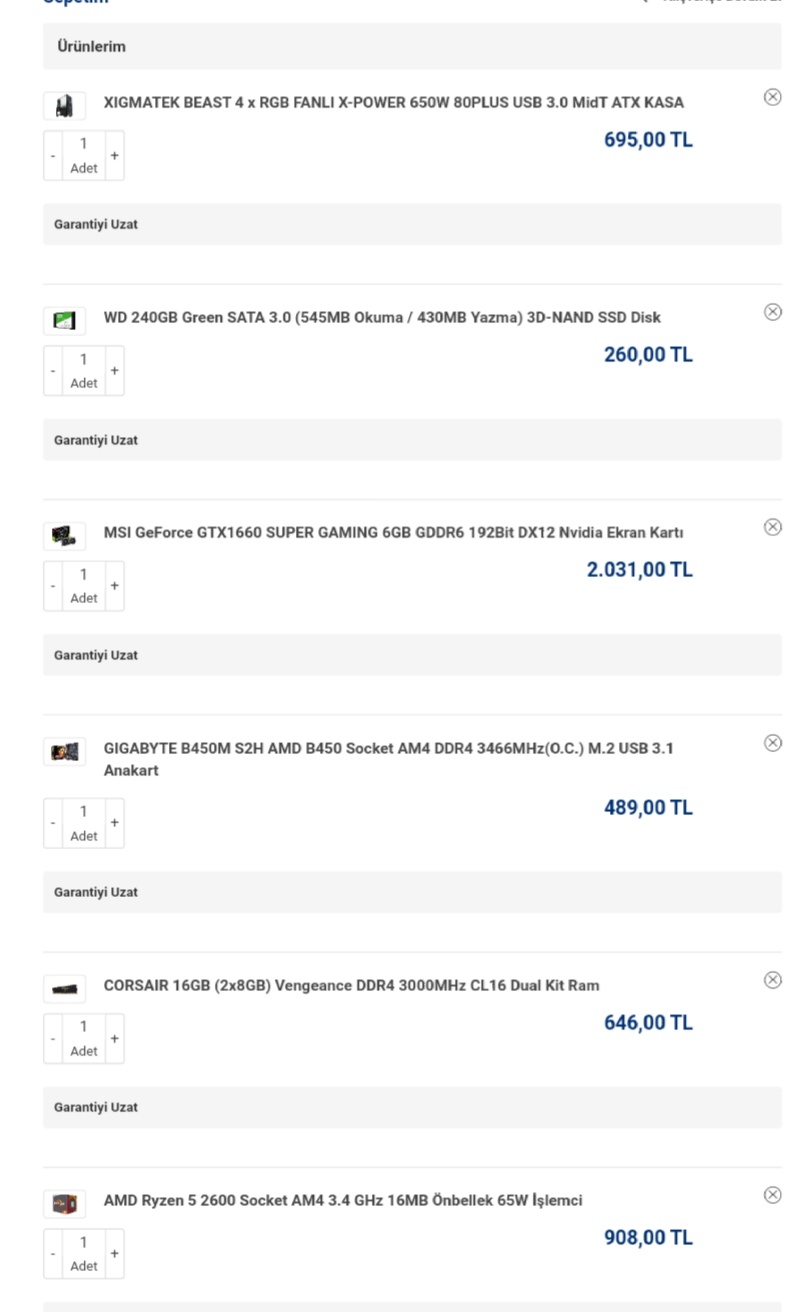Delete the MSI GTX1660 SUPER graphics card
Image resolution: width=807 pixels, height=1312 pixels.
[x=772, y=527]
